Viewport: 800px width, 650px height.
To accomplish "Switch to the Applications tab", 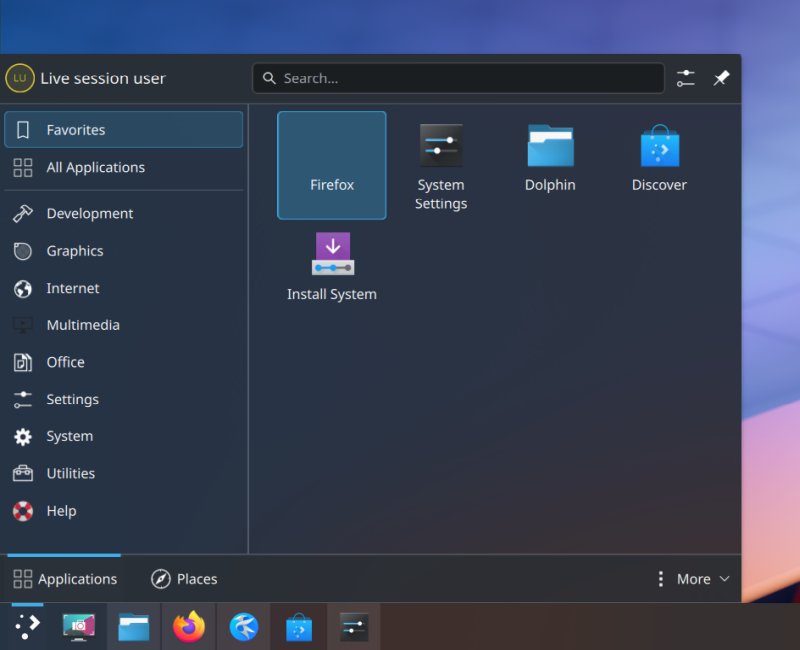I will 64,578.
